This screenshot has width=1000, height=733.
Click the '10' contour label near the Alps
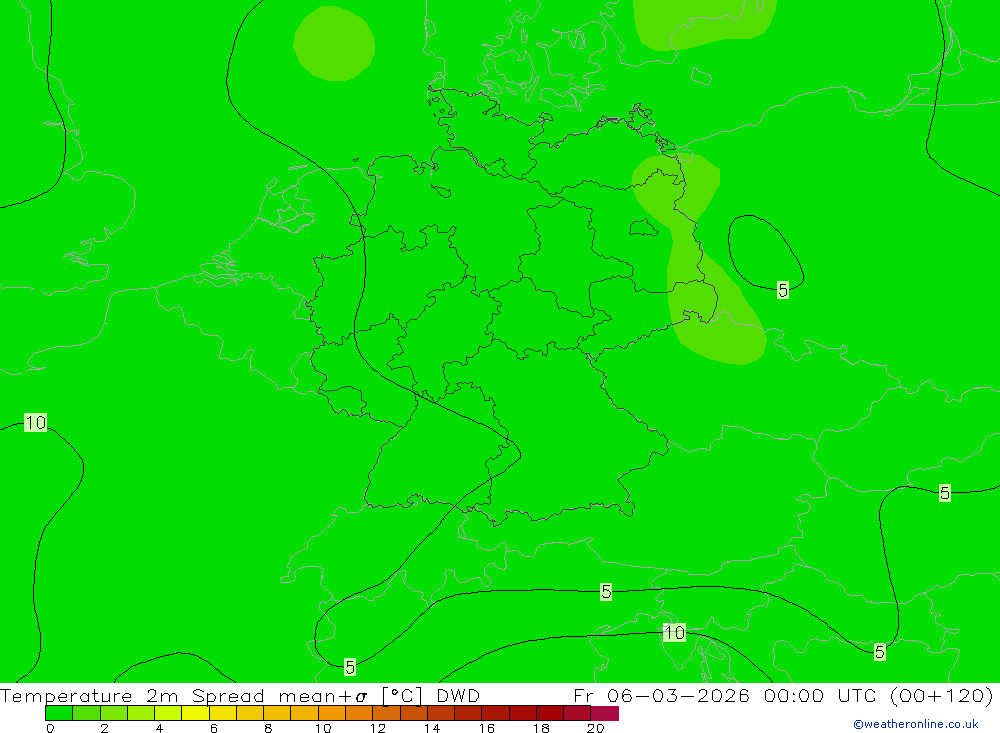674,632
